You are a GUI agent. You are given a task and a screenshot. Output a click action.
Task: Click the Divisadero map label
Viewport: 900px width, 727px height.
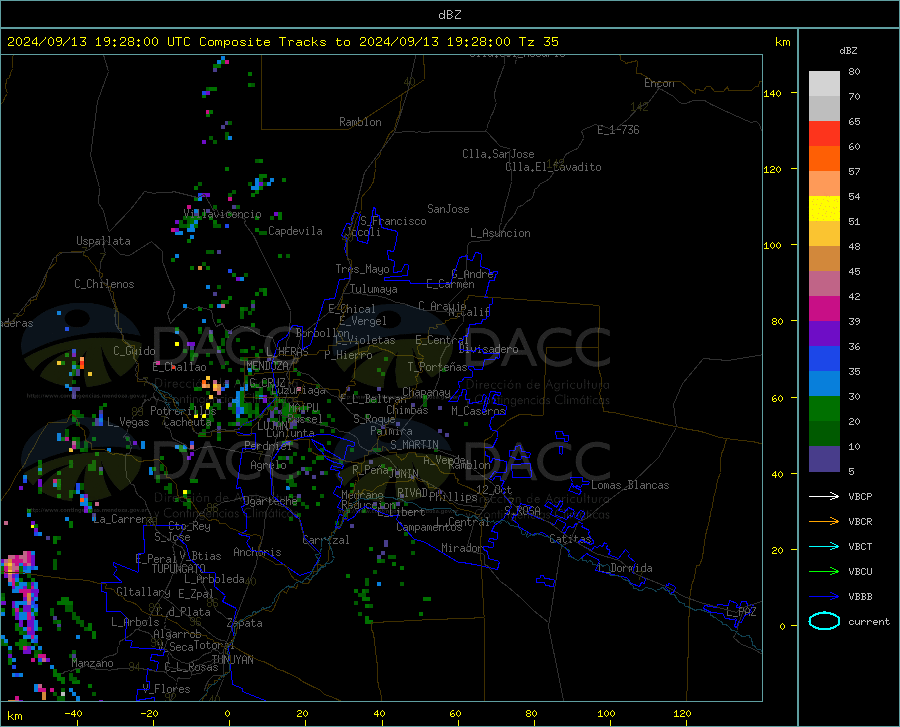click(x=488, y=349)
